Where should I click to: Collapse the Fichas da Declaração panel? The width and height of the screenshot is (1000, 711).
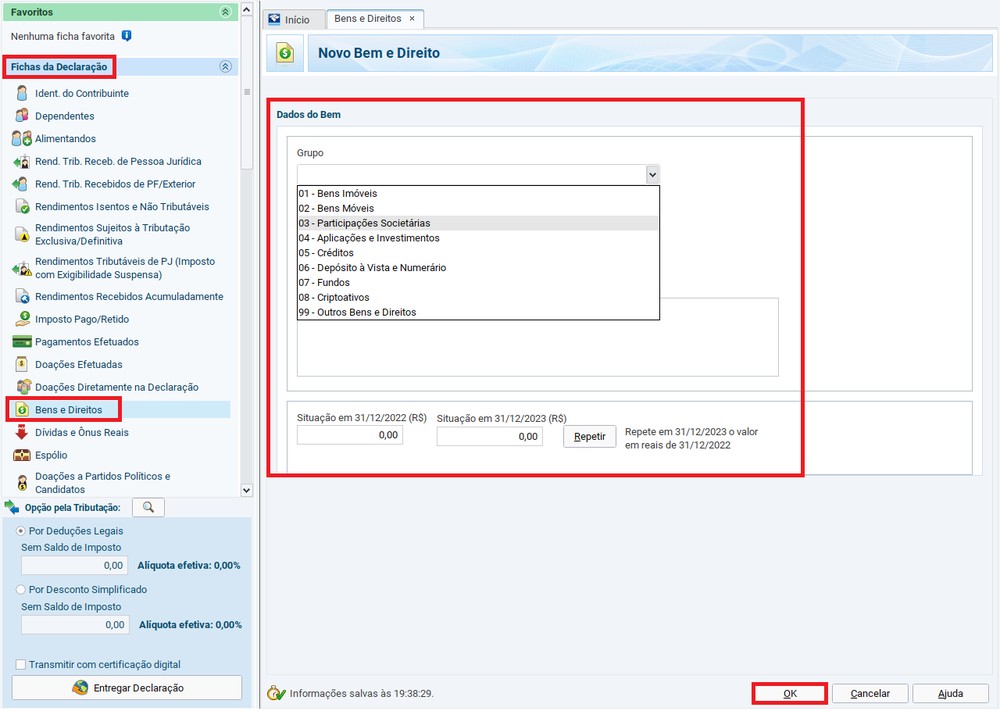(225, 67)
